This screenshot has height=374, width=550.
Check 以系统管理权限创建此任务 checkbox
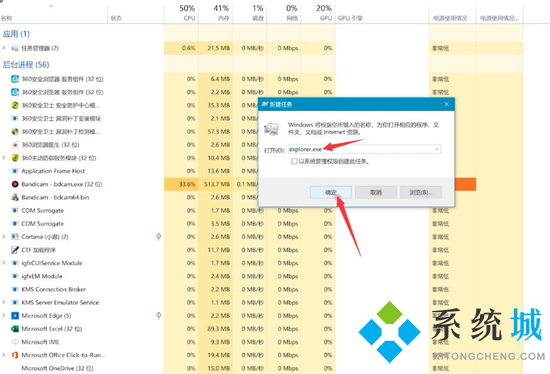point(294,161)
